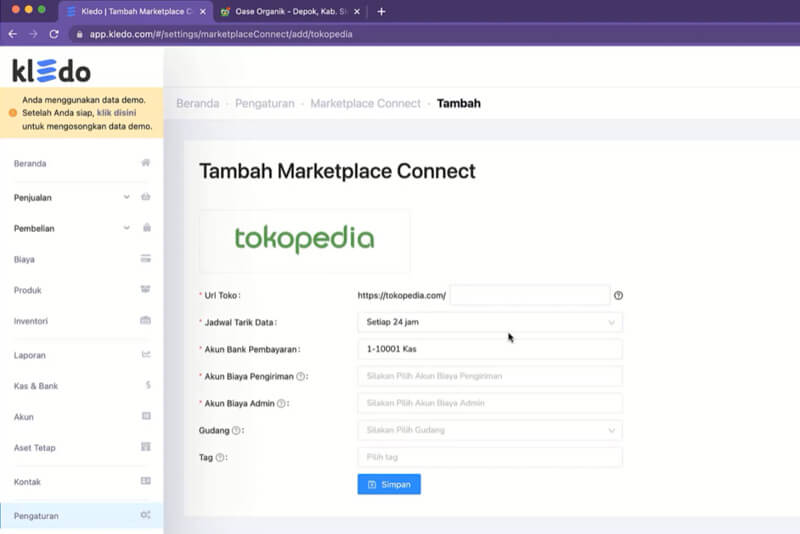Open Pengaturan in sidebar menu
800x534 pixels.
click(x=82, y=516)
